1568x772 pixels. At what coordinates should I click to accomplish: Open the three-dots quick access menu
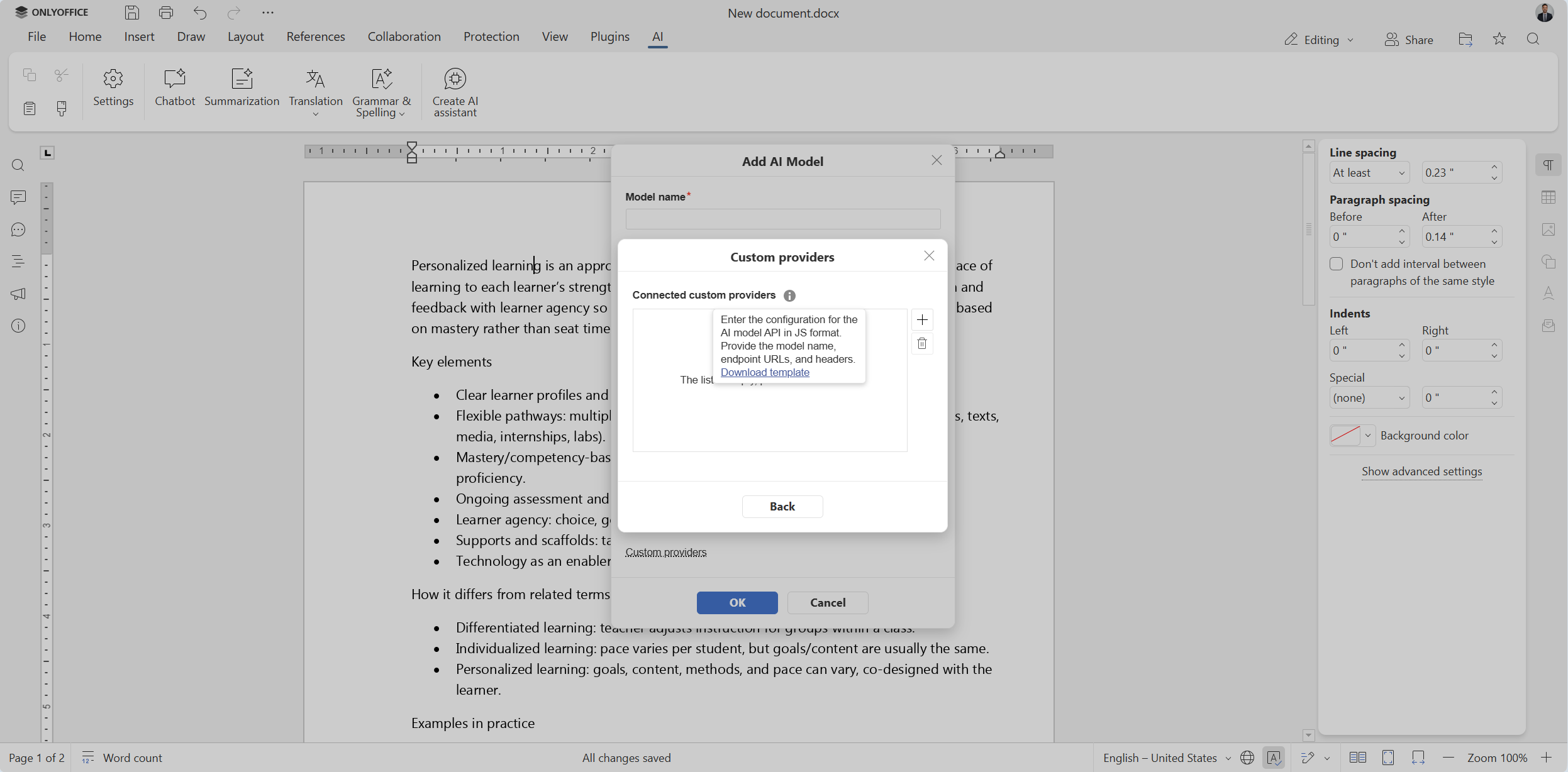tap(268, 13)
